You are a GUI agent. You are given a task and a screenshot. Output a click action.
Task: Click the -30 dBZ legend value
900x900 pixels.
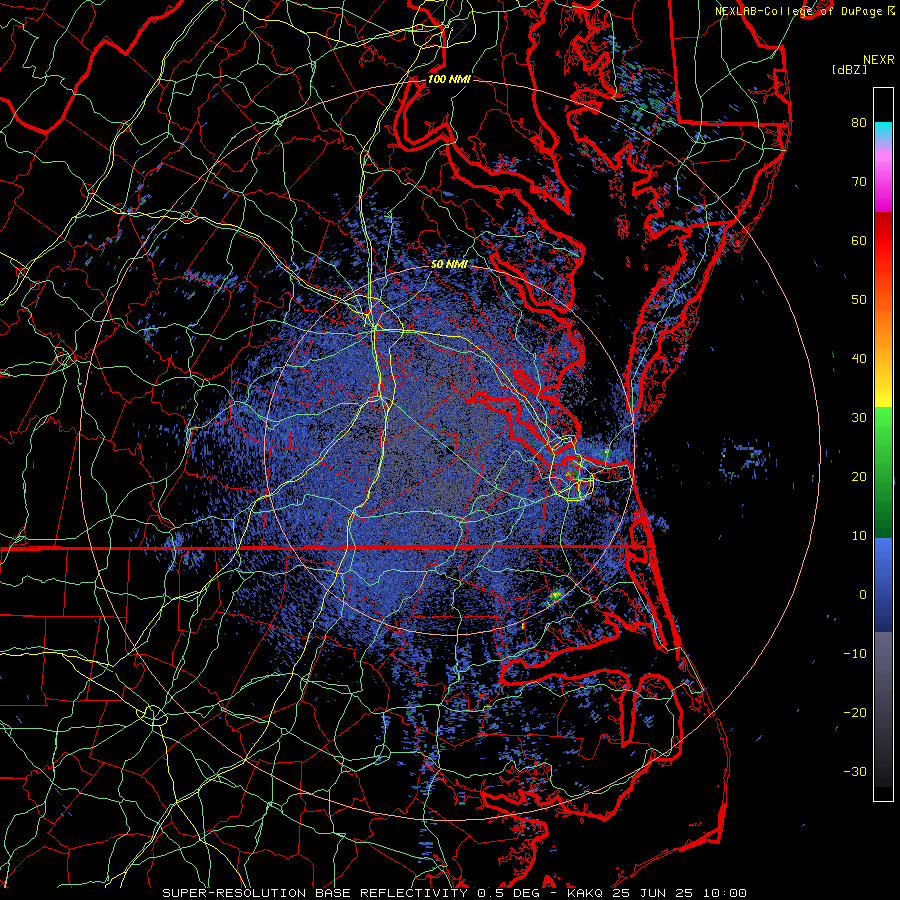(855, 771)
